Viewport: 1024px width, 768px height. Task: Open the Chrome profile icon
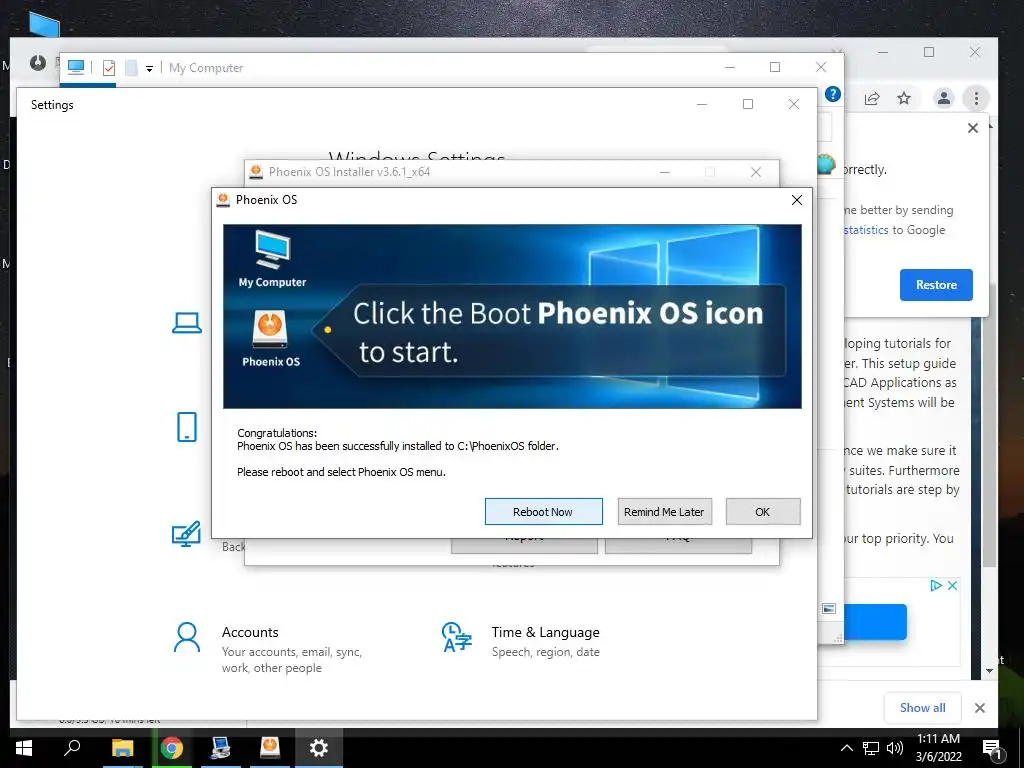(944, 99)
